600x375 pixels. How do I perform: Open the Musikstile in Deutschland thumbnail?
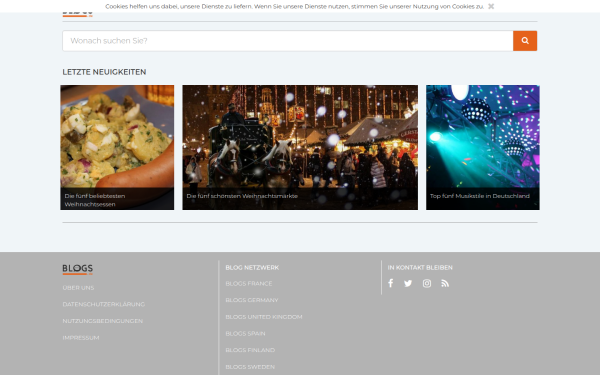click(x=483, y=147)
